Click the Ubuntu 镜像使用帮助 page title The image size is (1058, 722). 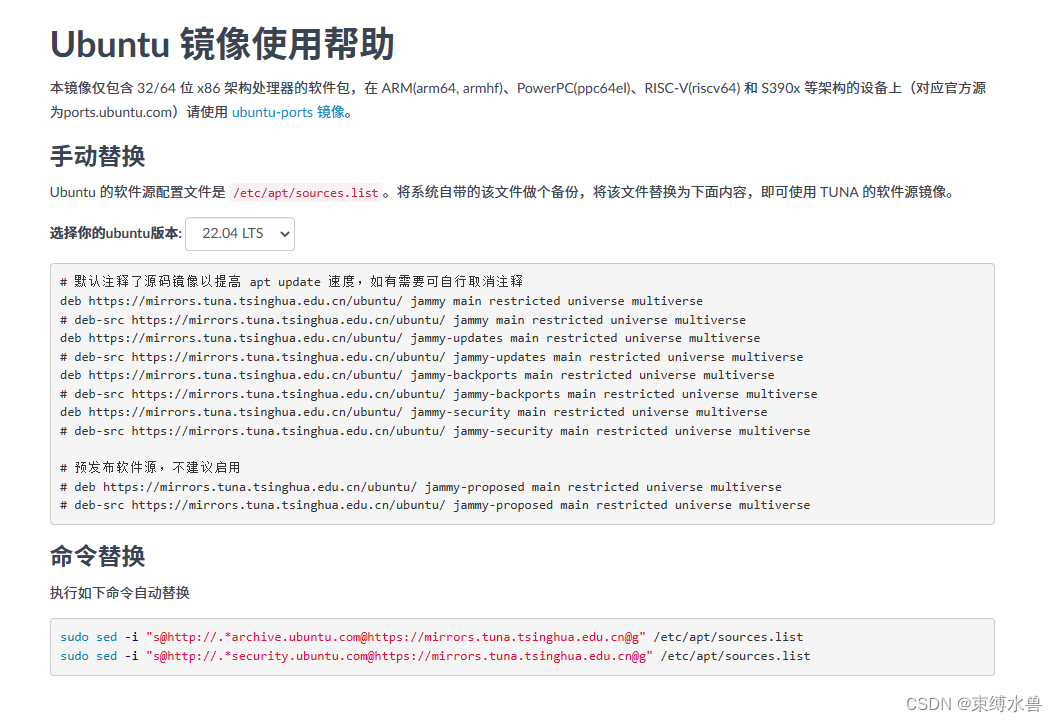tap(222, 45)
